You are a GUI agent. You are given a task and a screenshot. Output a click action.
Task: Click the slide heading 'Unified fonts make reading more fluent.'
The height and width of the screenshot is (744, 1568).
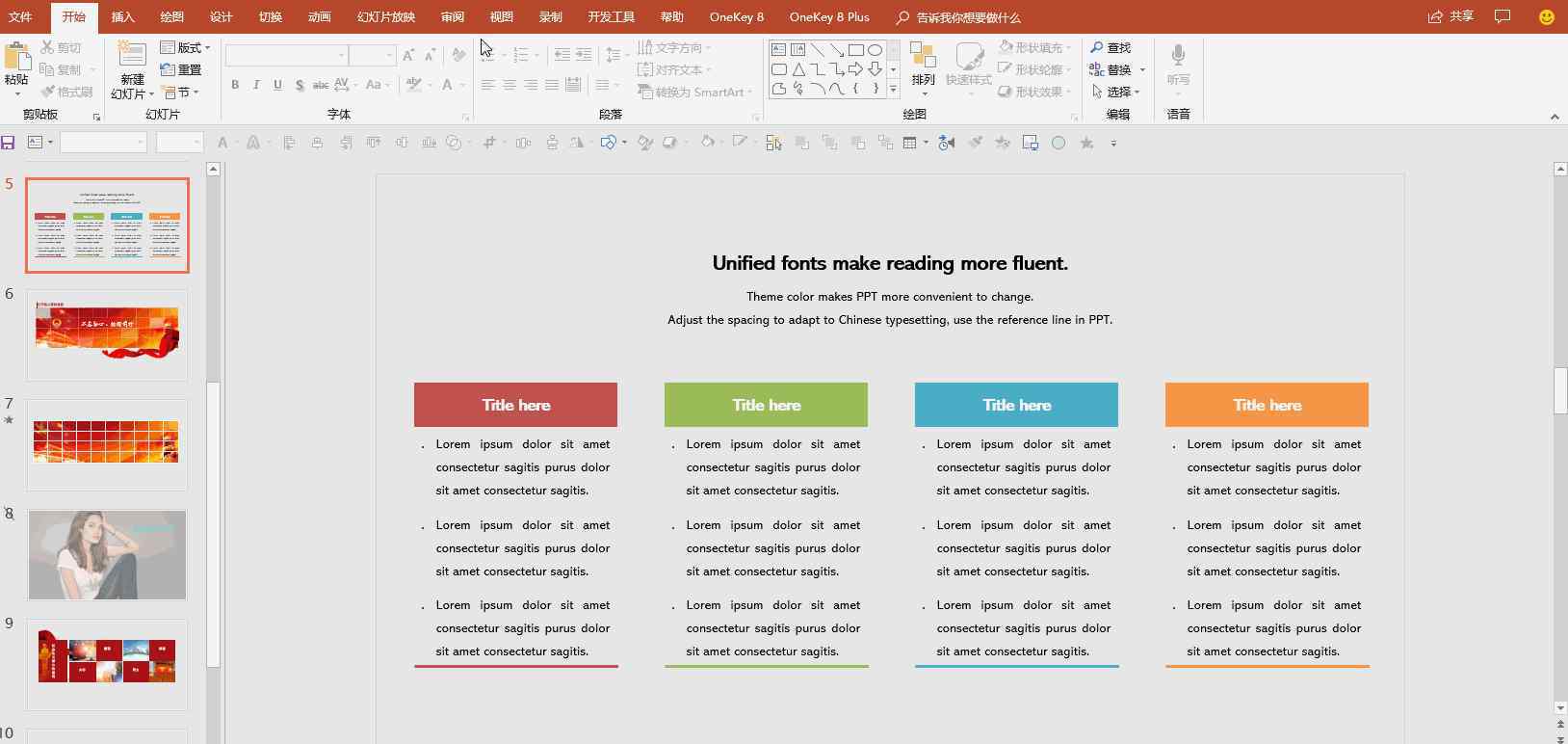[890, 263]
